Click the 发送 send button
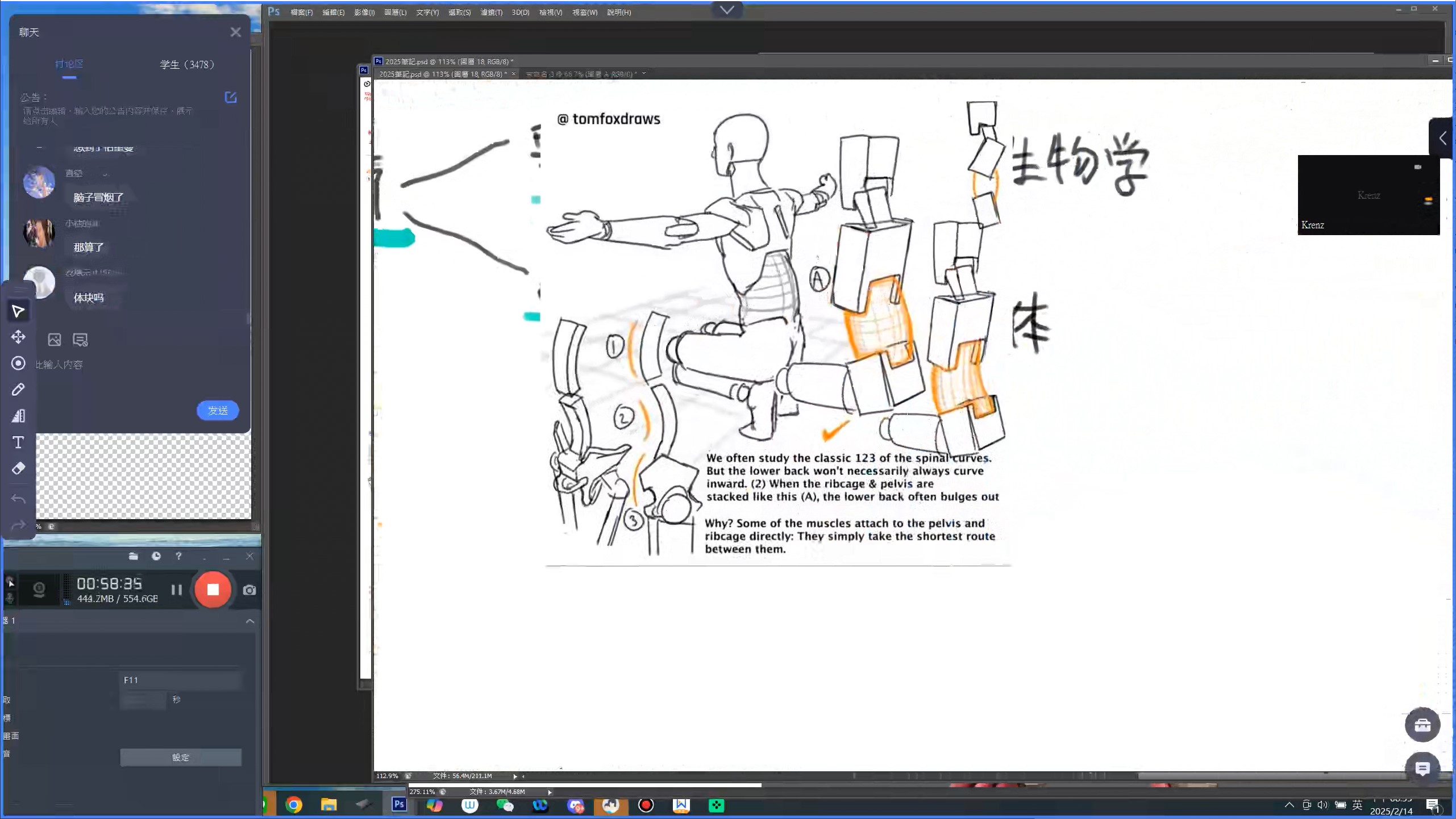 coord(218,411)
